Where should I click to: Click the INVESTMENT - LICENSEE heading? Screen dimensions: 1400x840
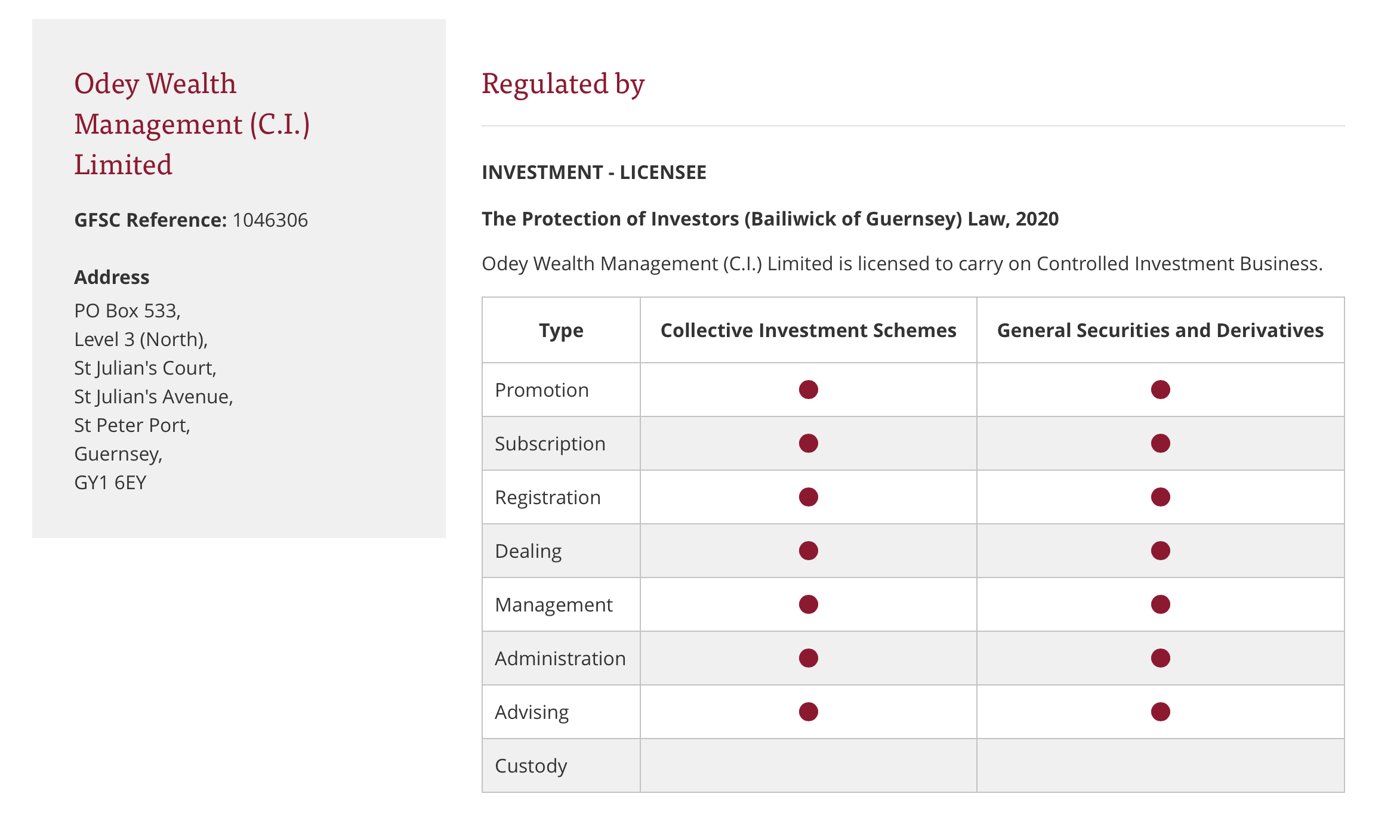pos(594,172)
